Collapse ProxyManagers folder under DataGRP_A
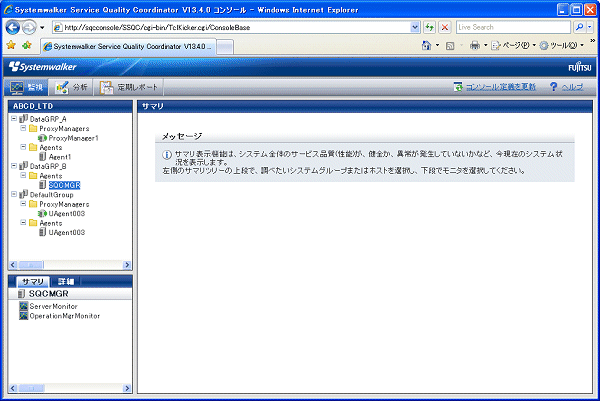The image size is (600, 401). pyautogui.click(x=23, y=128)
